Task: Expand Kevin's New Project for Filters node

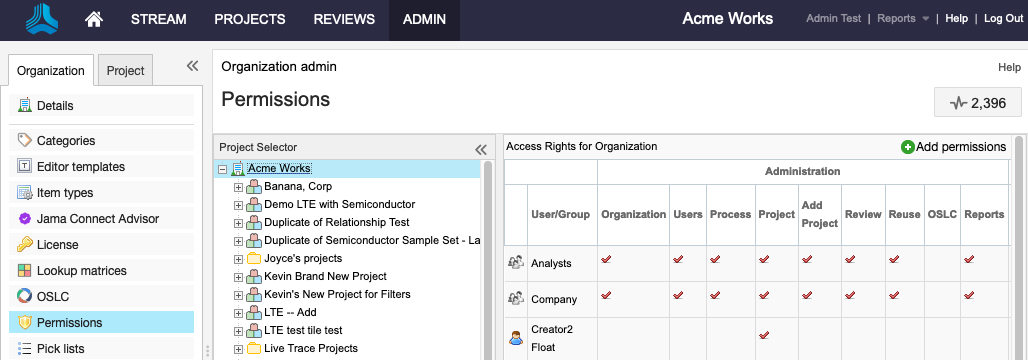Action: tap(239, 295)
